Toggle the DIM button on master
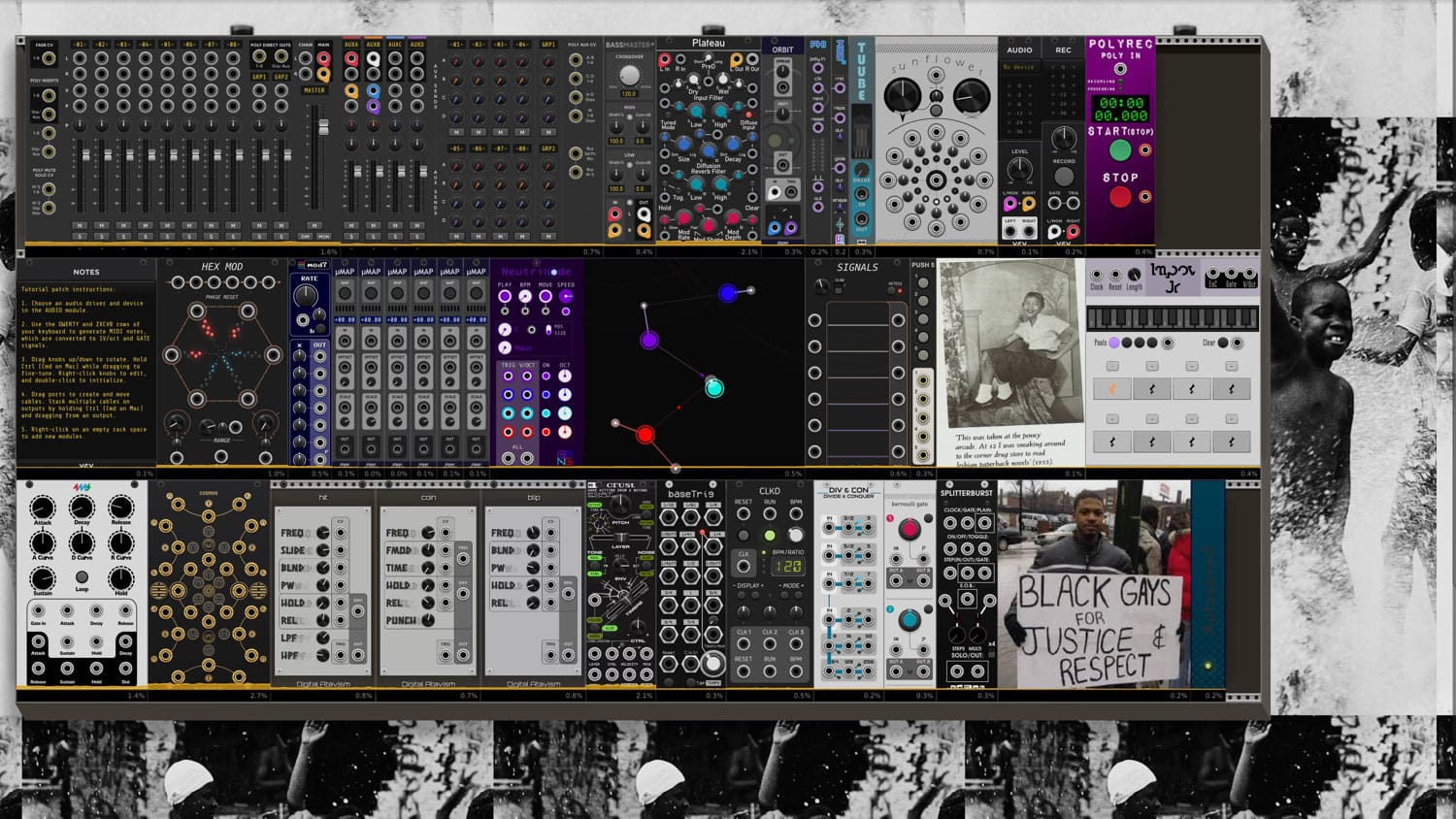 pyautogui.click(x=305, y=236)
